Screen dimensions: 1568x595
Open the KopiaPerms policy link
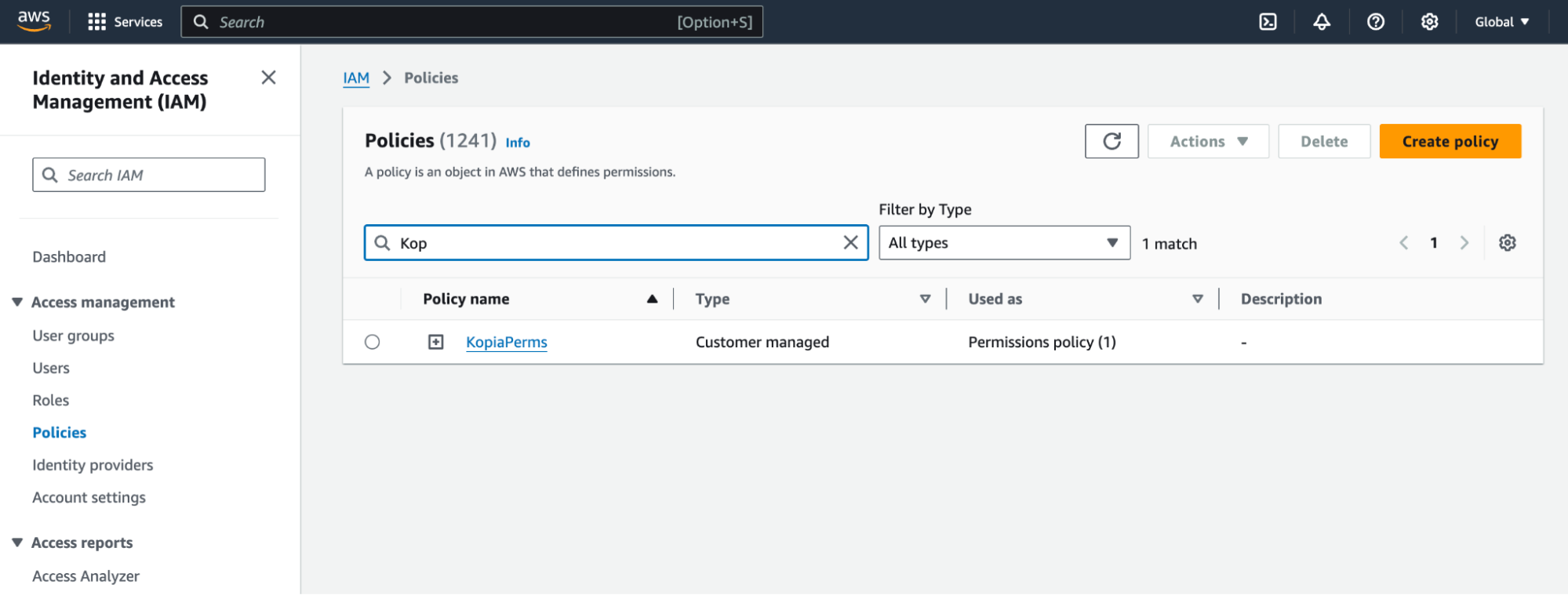coord(507,343)
